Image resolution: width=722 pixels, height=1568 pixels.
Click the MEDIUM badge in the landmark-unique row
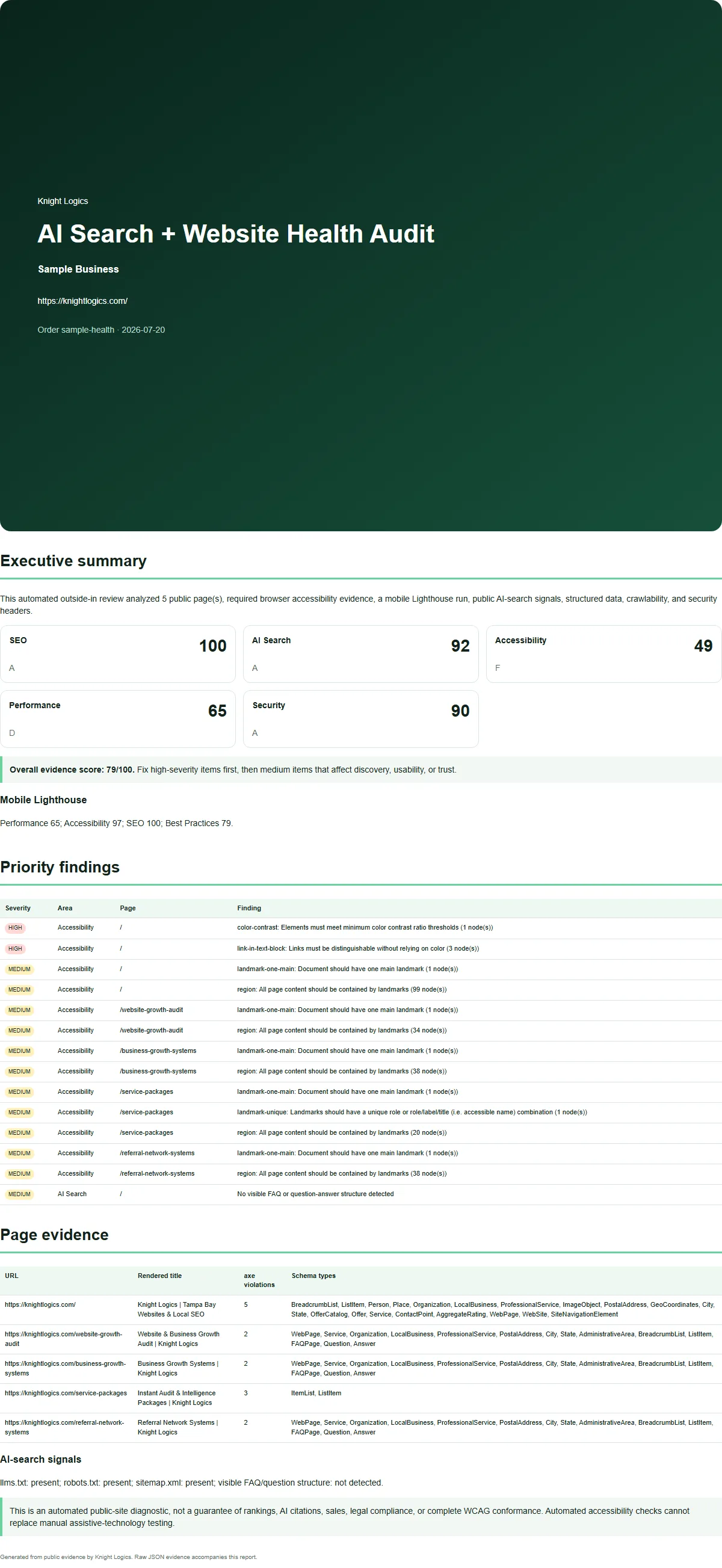pyautogui.click(x=19, y=1113)
